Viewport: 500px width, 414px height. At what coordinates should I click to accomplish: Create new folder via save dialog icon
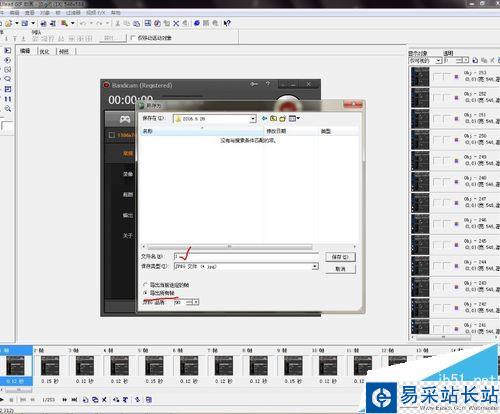tap(283, 118)
